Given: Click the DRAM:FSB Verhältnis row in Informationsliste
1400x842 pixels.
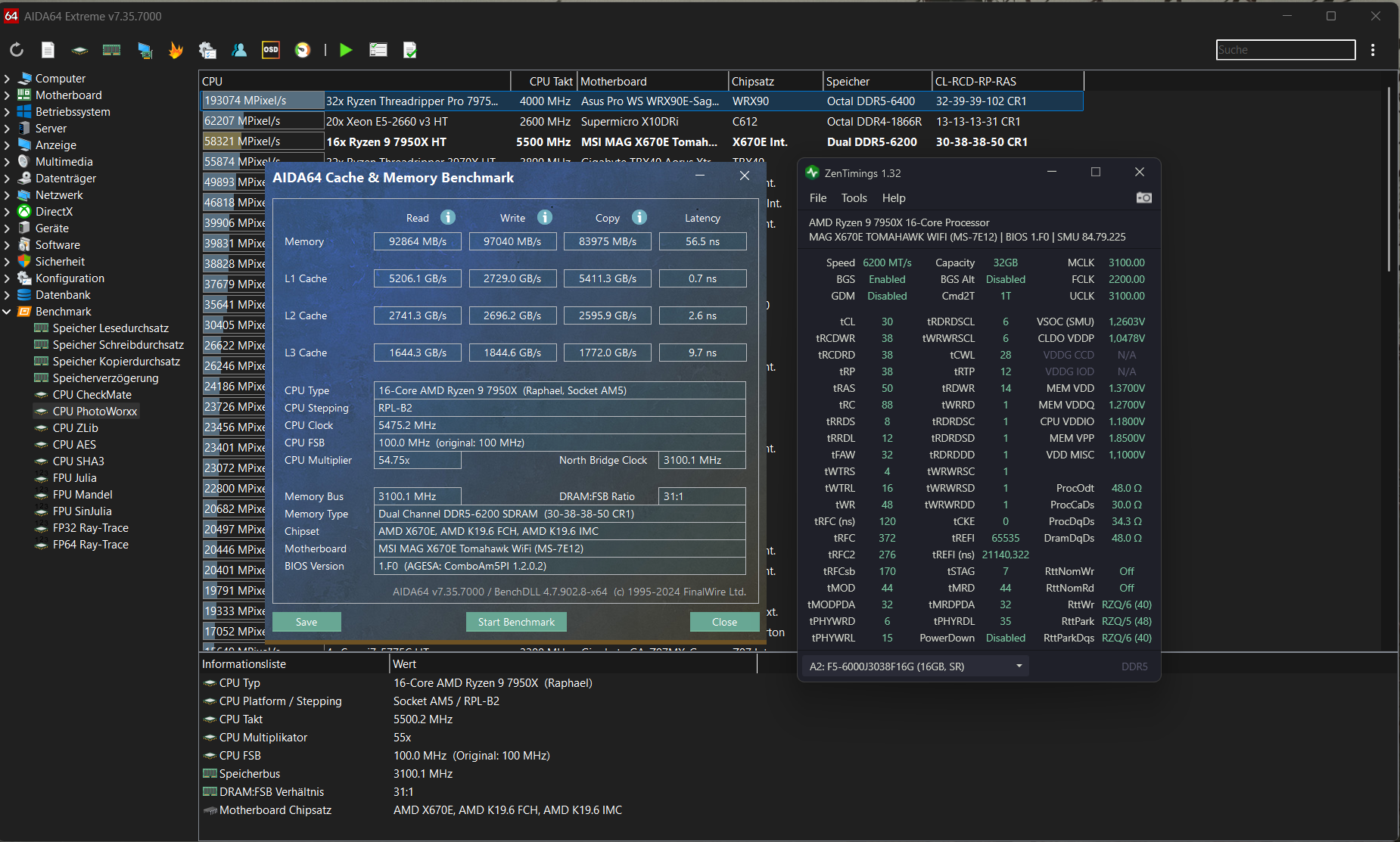Looking at the screenshot, I should [478, 792].
